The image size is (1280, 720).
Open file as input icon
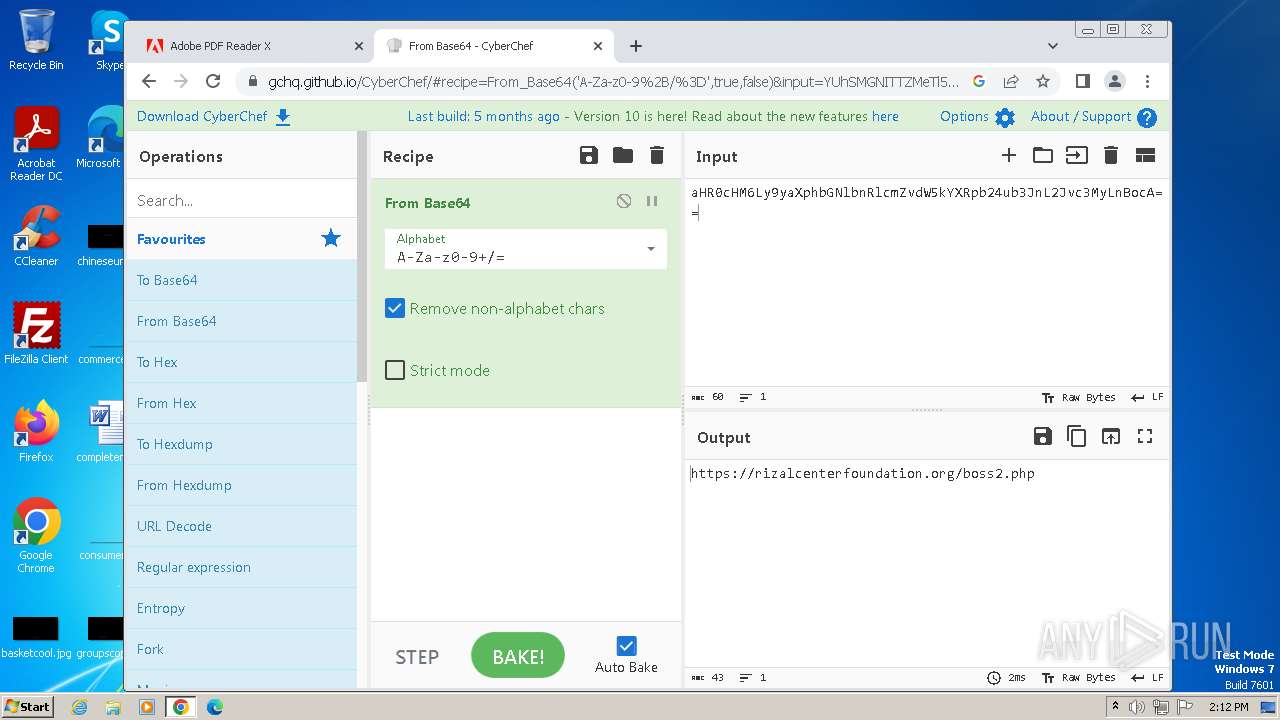tap(1076, 155)
